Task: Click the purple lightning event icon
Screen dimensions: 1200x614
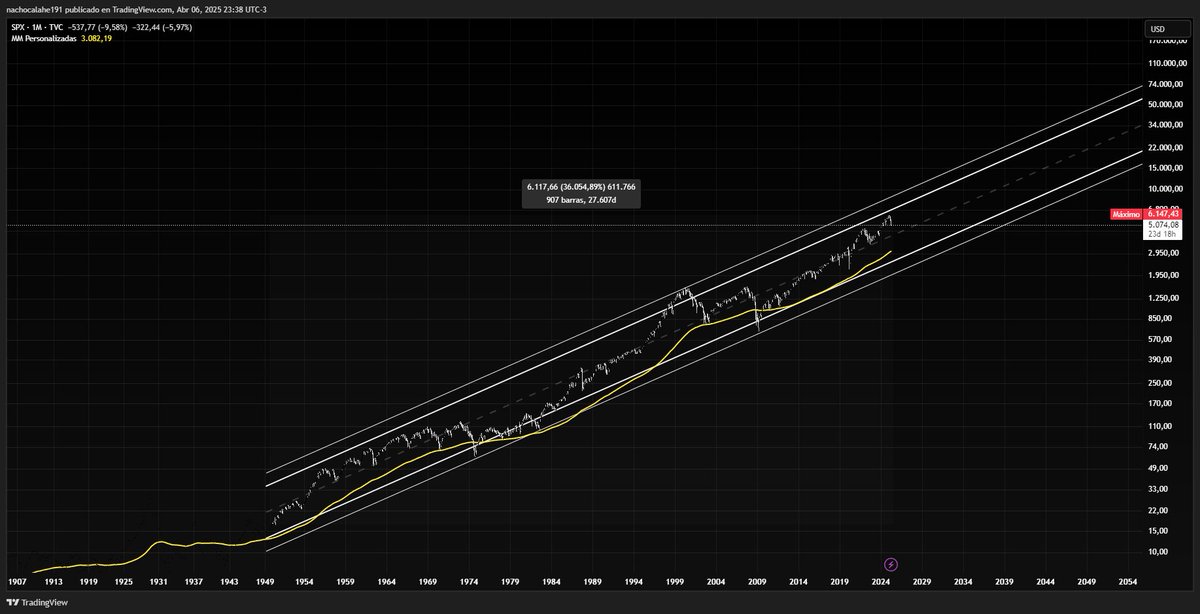Action: tap(891, 564)
